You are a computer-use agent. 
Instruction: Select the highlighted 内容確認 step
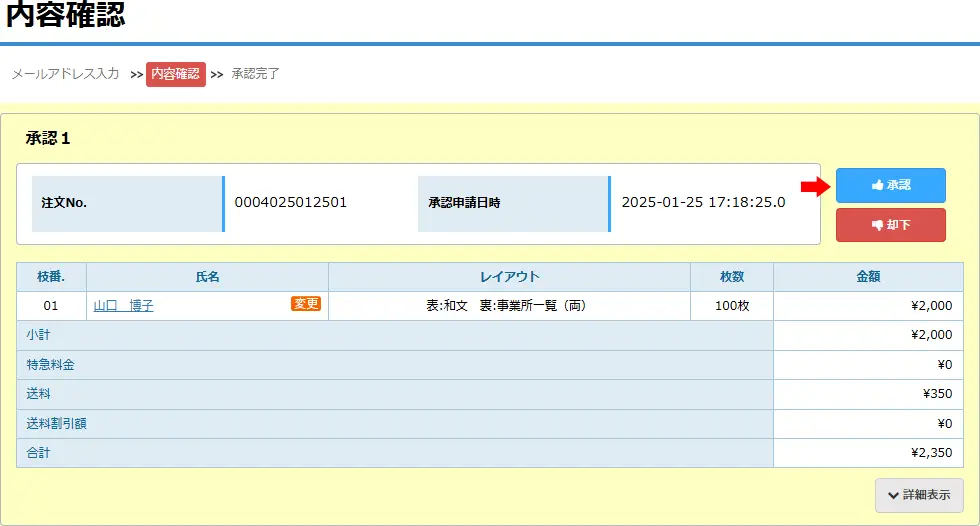pyautogui.click(x=176, y=74)
